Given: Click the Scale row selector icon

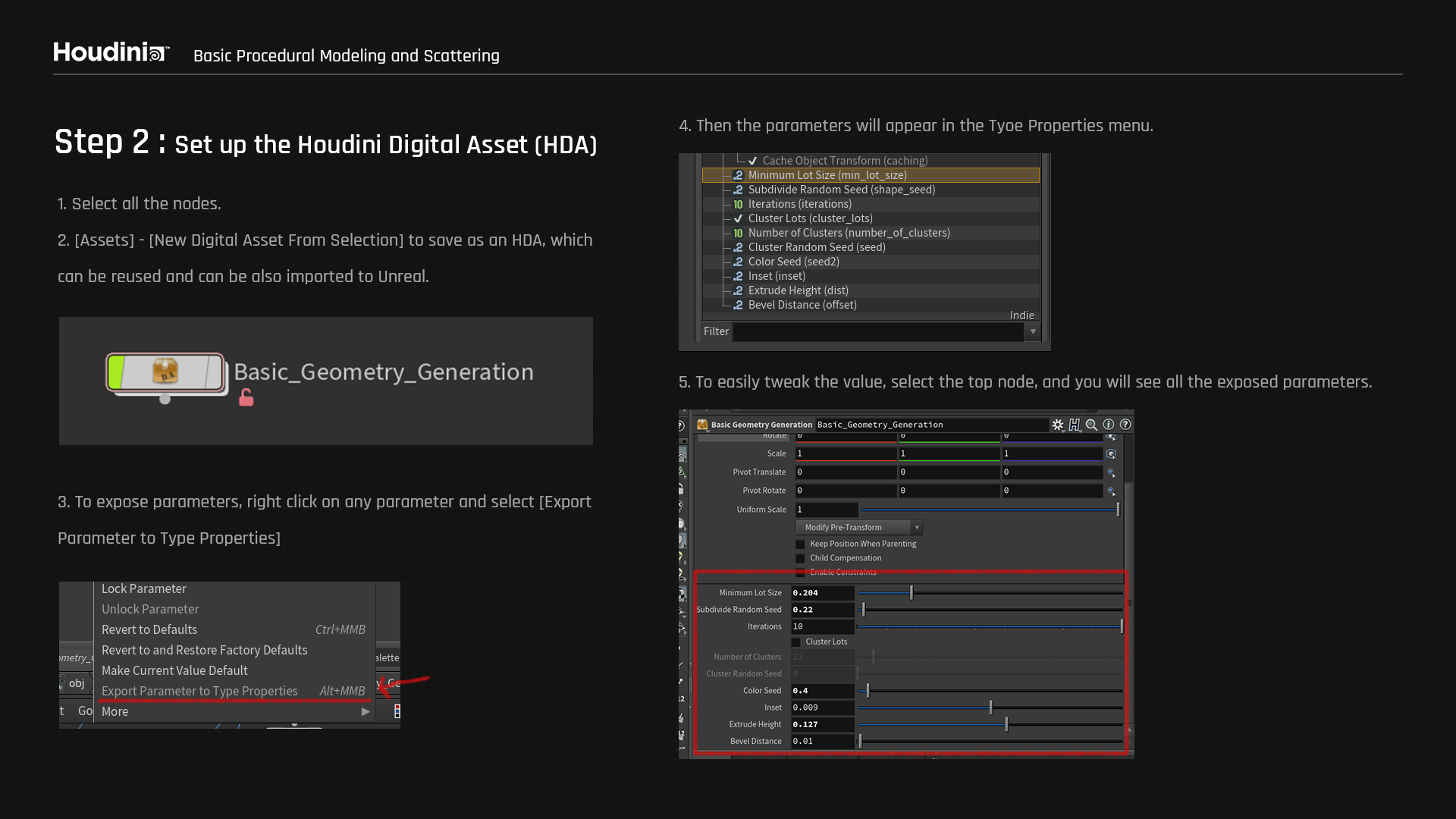Looking at the screenshot, I should [x=1111, y=454].
